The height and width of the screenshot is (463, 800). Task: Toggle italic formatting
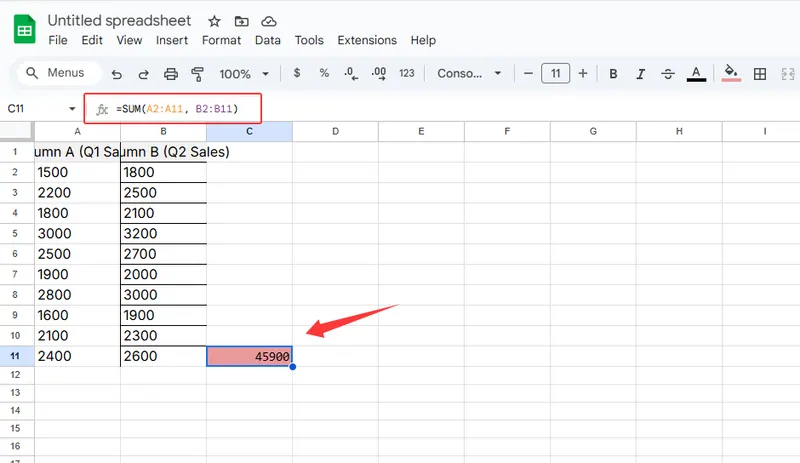tap(641, 74)
